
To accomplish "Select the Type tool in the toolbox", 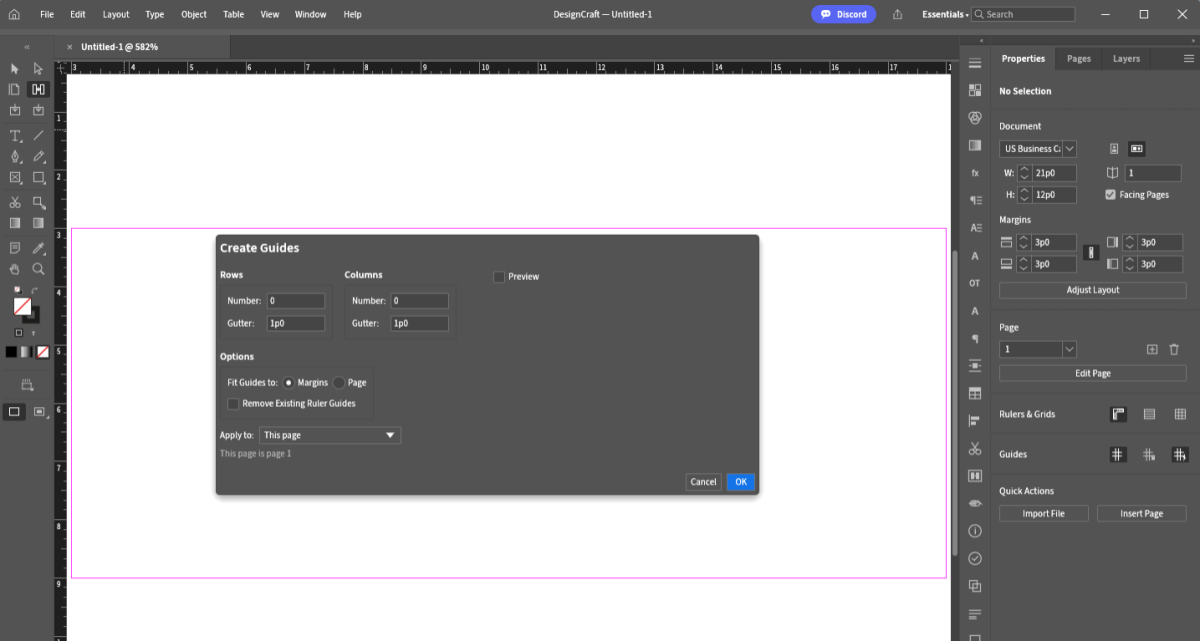I will [15, 135].
